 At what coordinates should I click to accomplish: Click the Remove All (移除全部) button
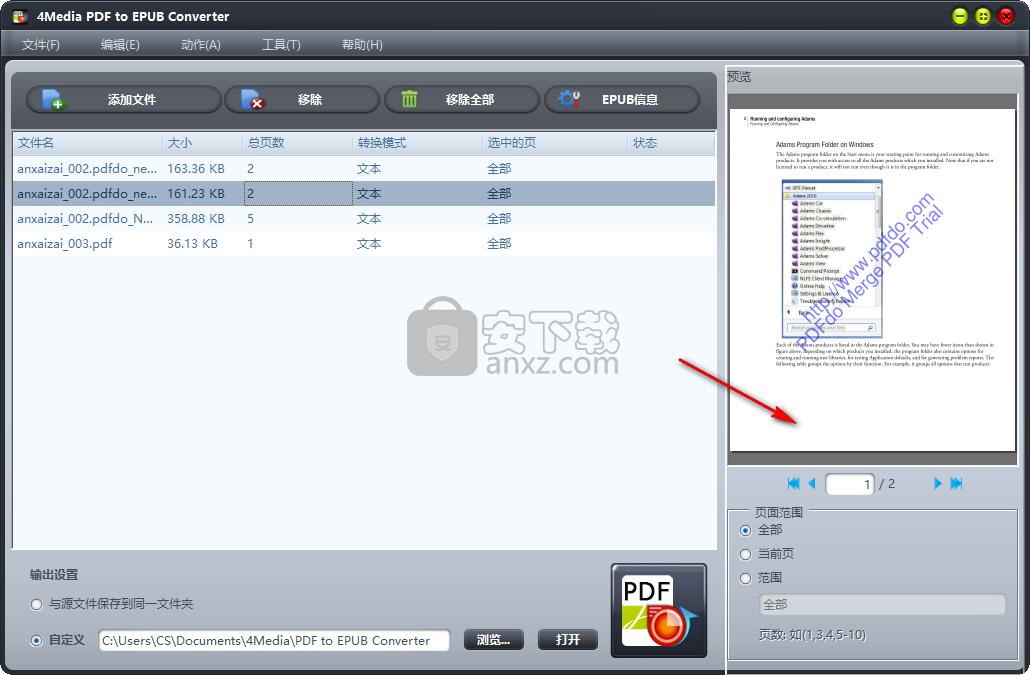pos(462,100)
